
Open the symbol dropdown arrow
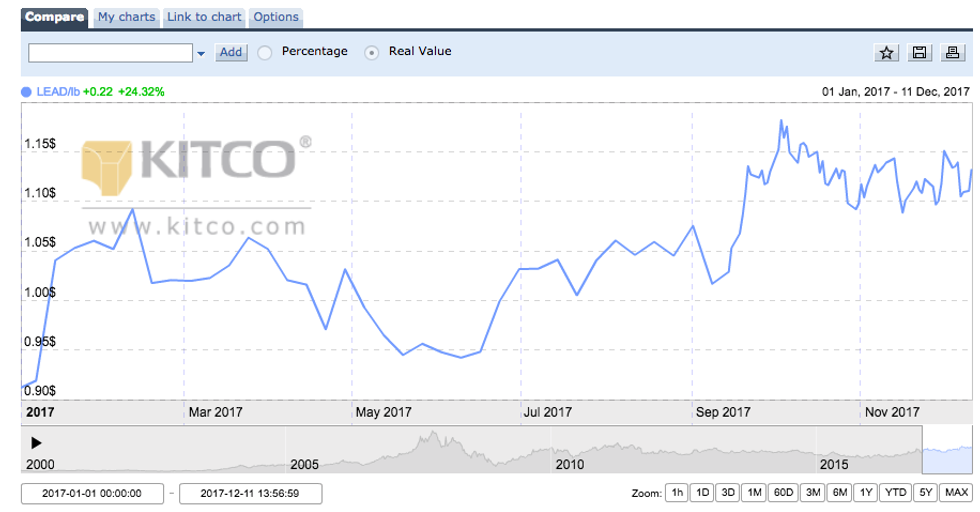[201, 53]
